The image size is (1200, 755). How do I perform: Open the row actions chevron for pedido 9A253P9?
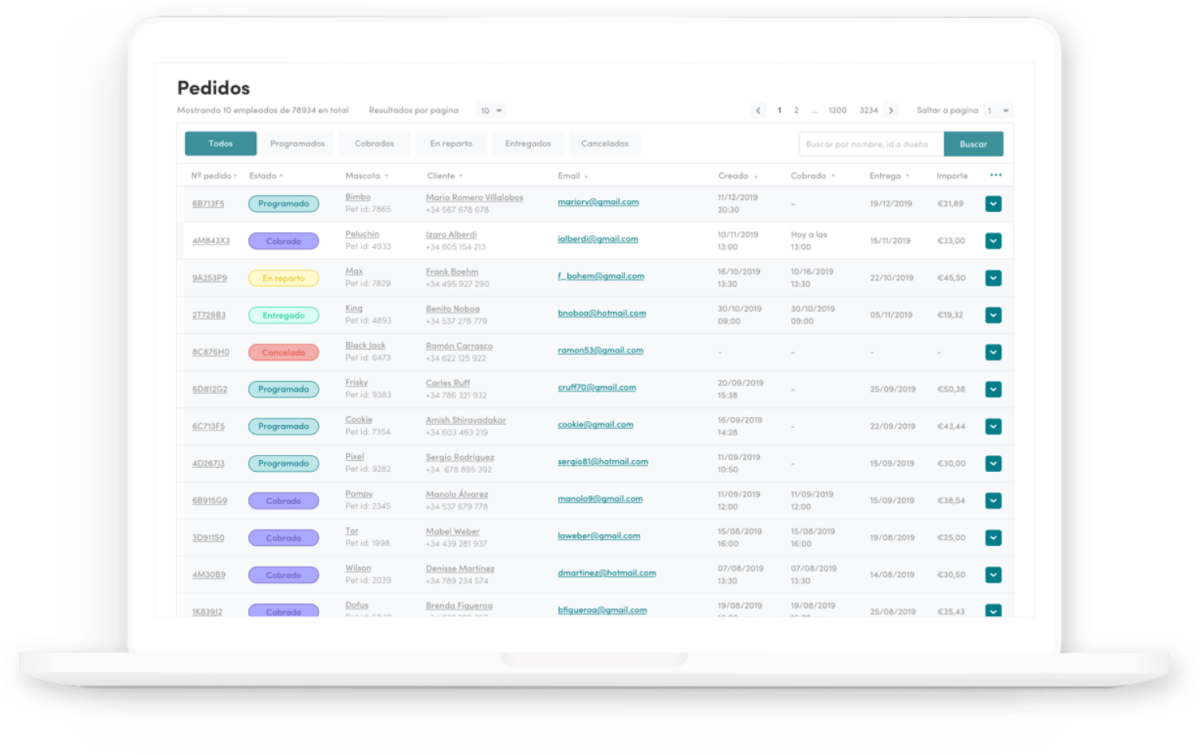[993, 277]
